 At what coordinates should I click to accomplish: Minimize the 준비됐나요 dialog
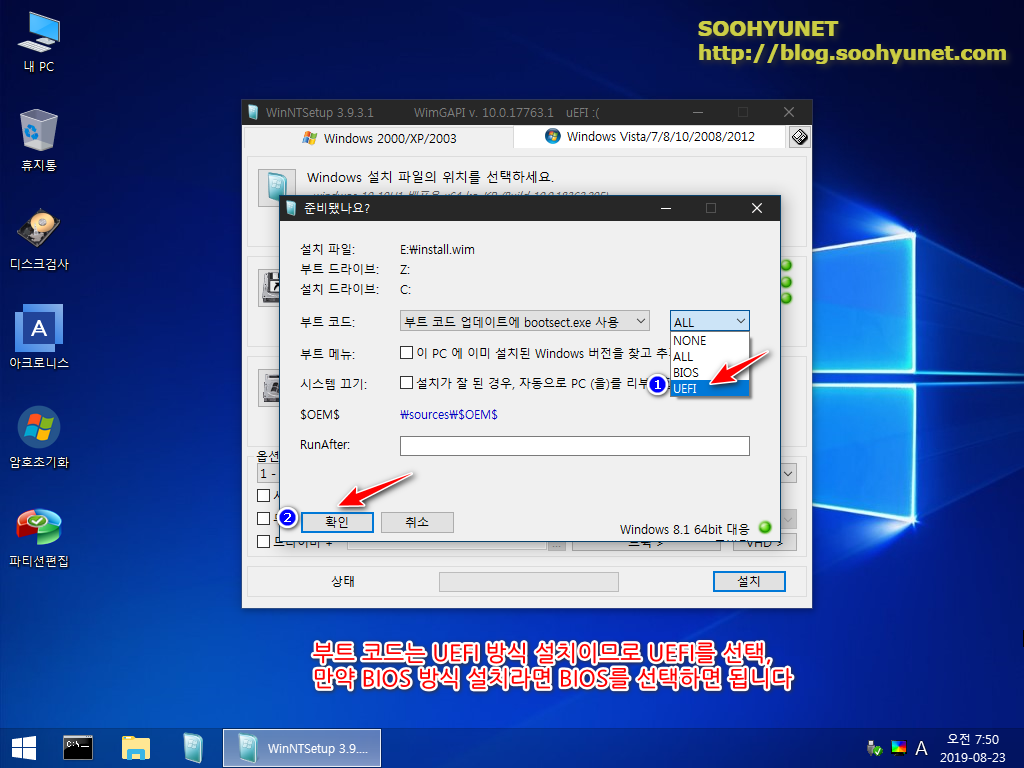[666, 208]
